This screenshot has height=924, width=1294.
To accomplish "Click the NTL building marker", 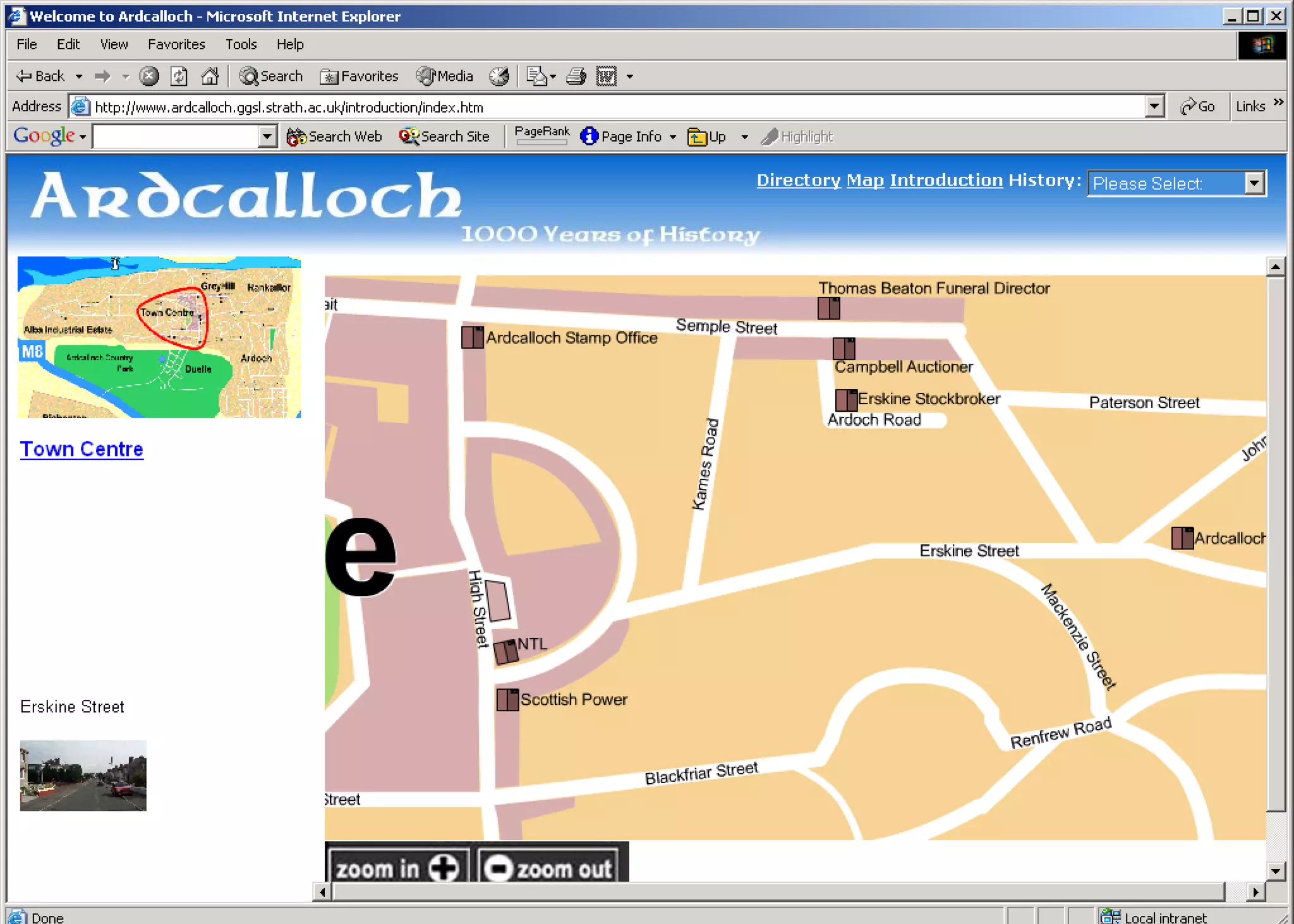I will pos(505,652).
